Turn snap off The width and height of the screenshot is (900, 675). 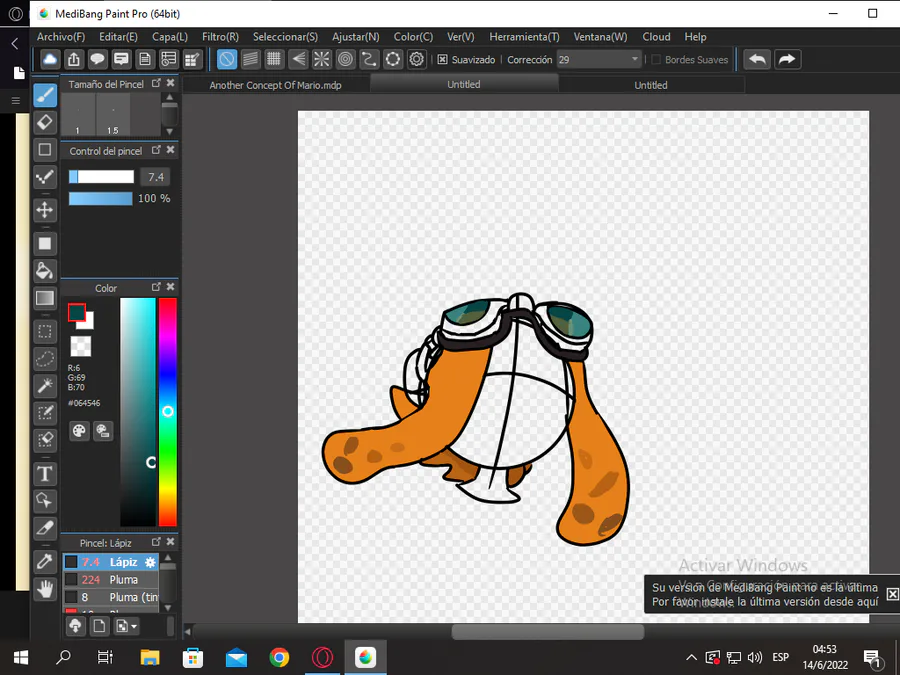point(227,59)
